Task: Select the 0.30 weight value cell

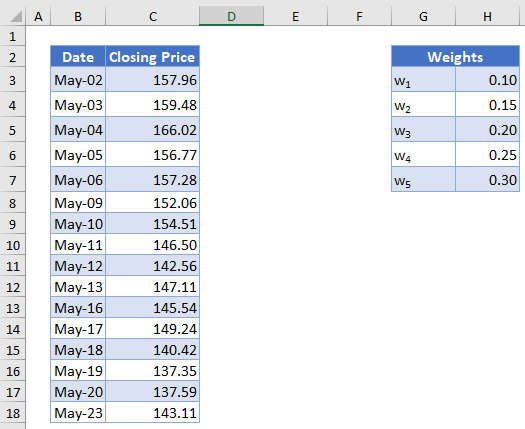Action: coord(488,180)
